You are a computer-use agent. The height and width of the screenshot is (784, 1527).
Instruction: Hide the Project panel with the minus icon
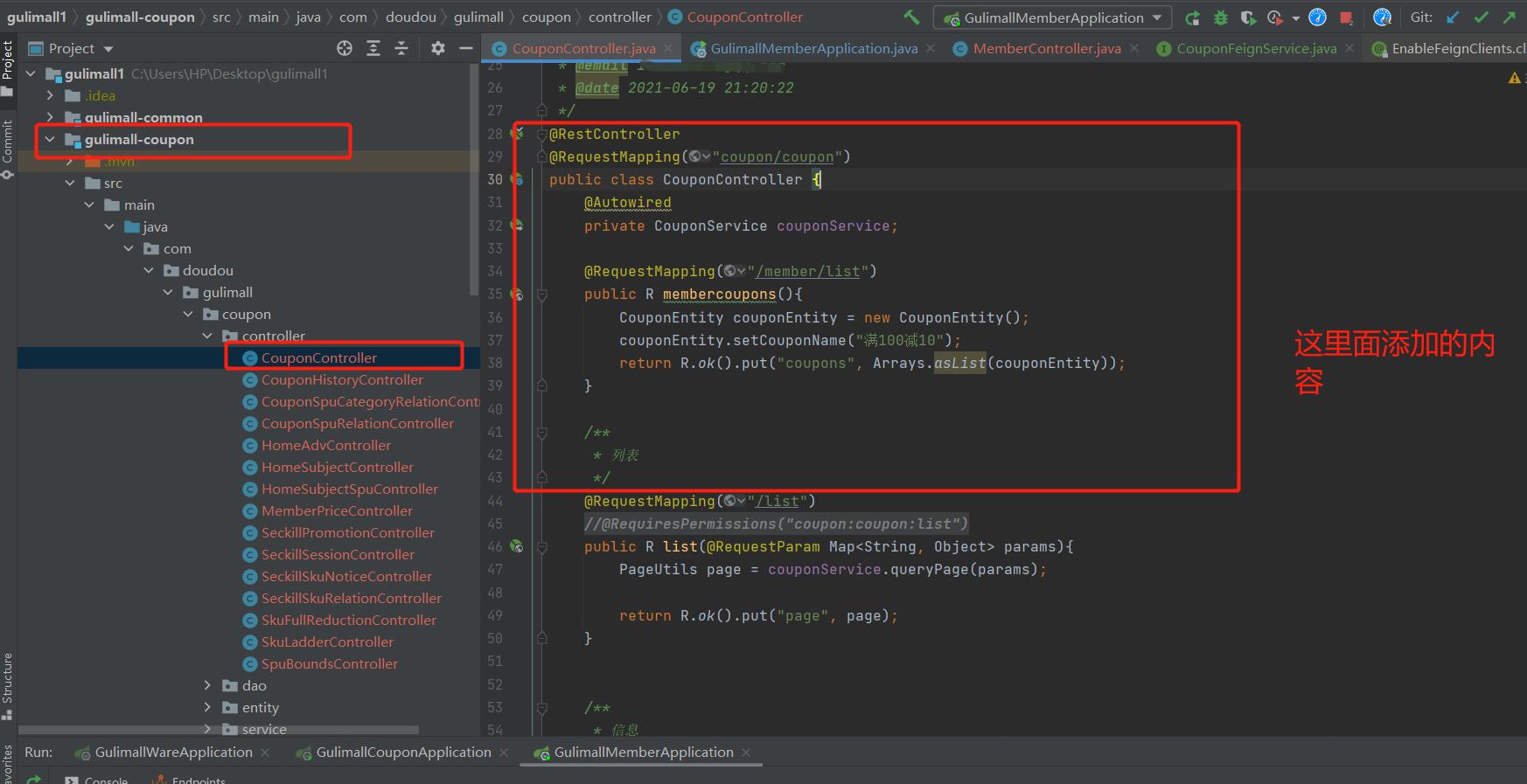click(466, 48)
